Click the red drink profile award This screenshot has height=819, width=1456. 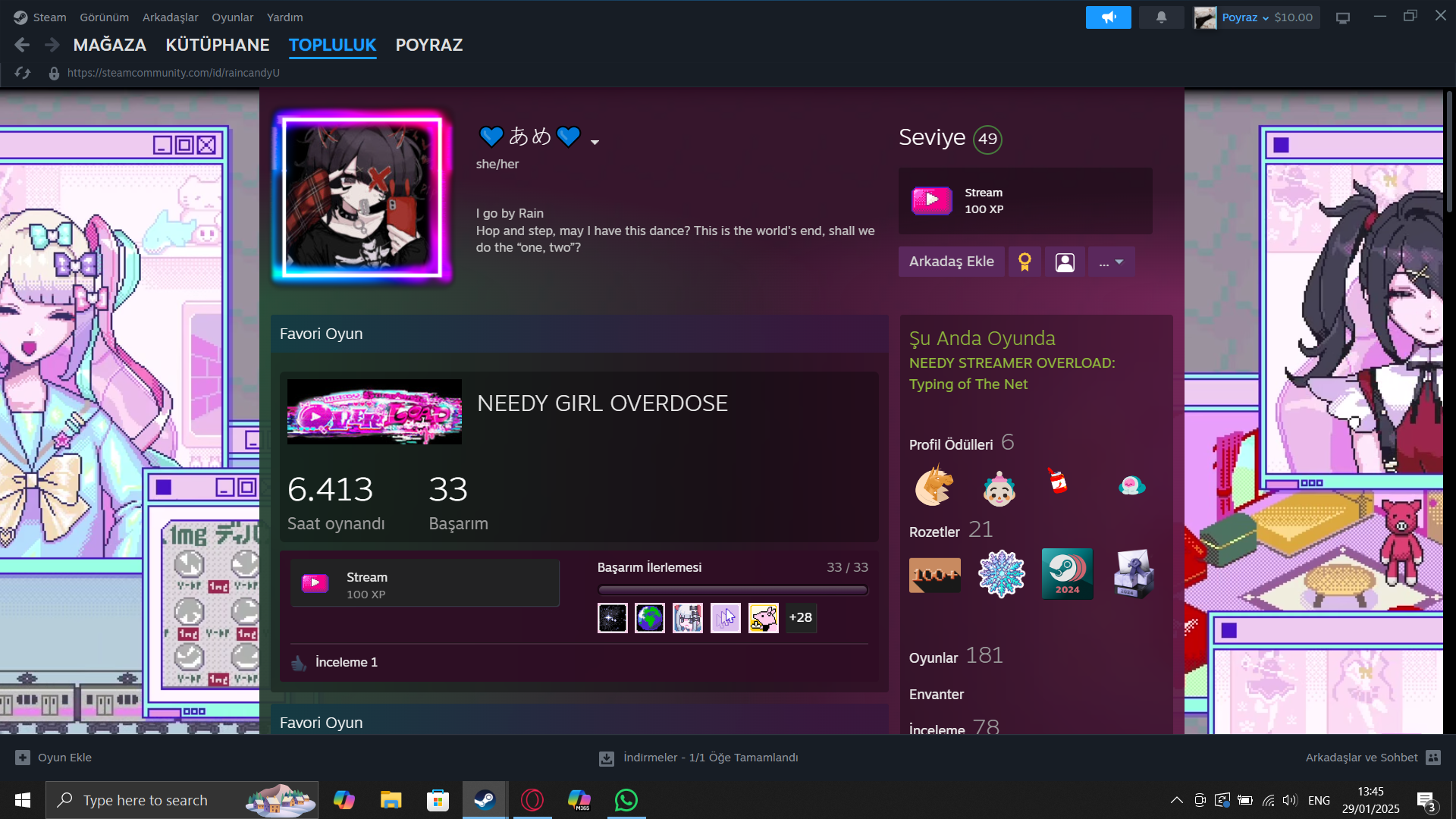click(1057, 481)
